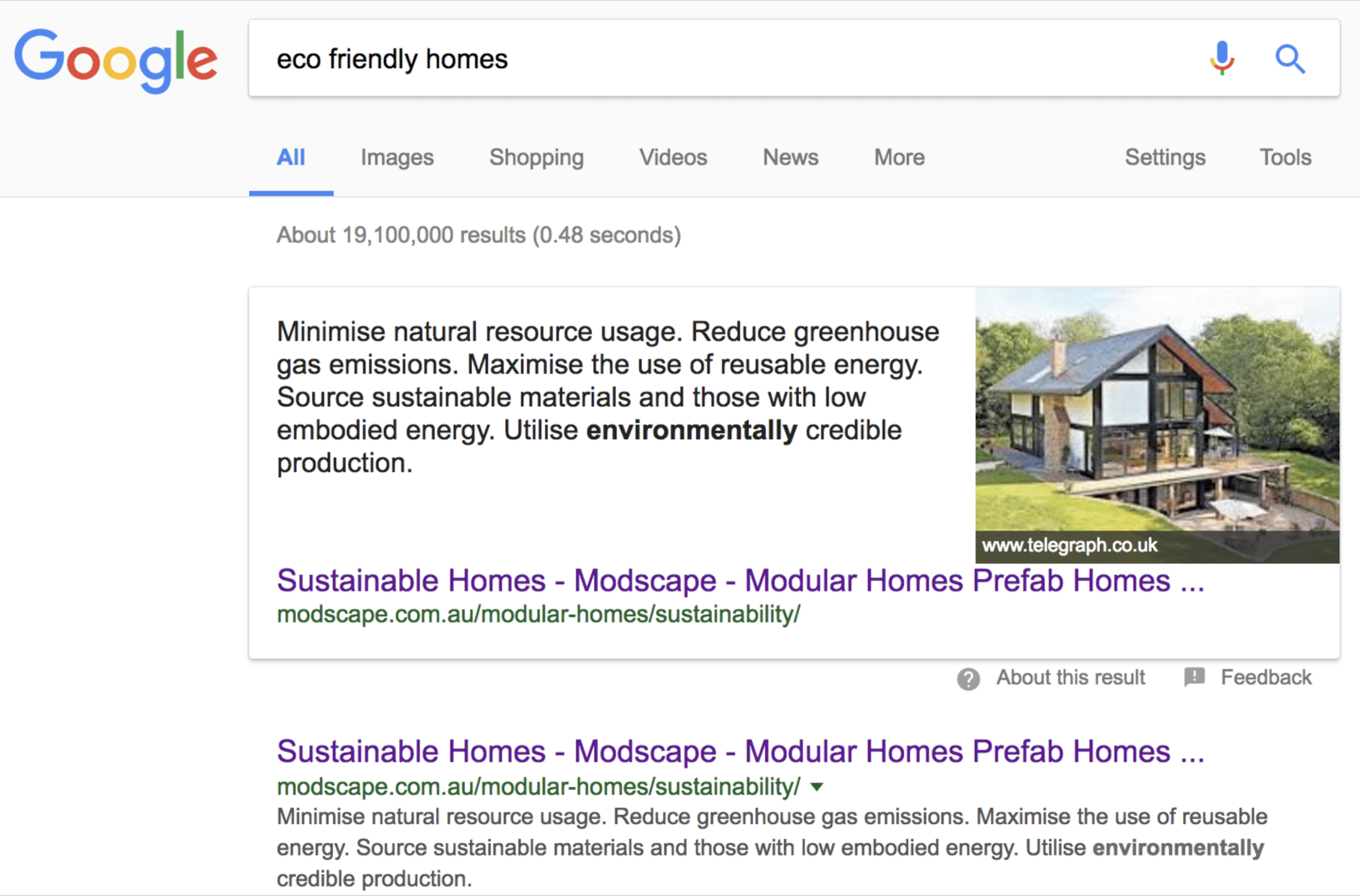Image resolution: width=1360 pixels, height=896 pixels.
Task: Click the featured snippet text 'Minimise natural resource usage'
Action: (479, 331)
